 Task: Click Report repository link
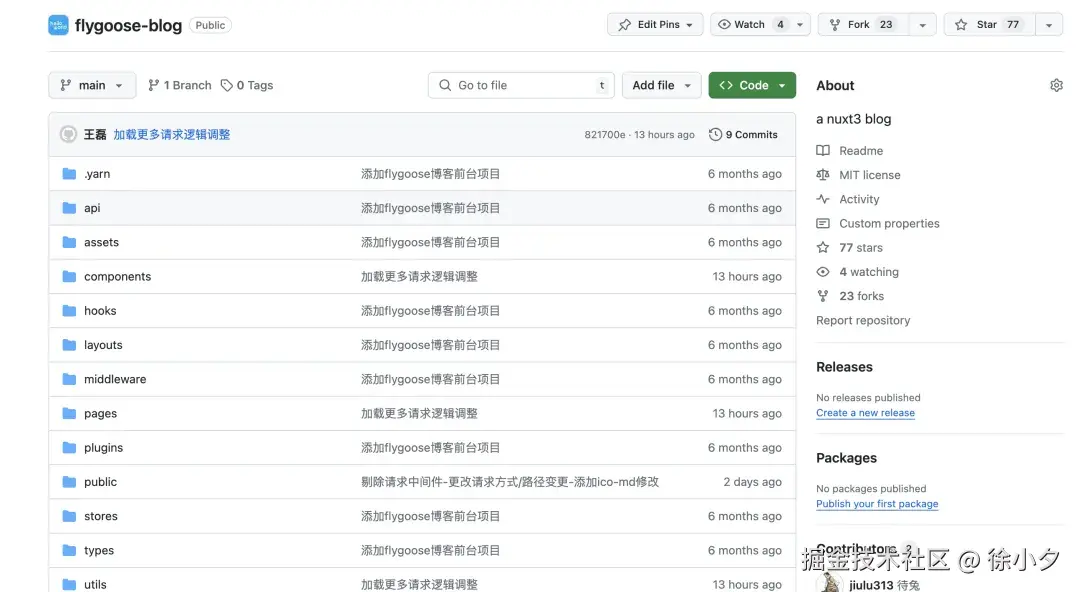863,320
